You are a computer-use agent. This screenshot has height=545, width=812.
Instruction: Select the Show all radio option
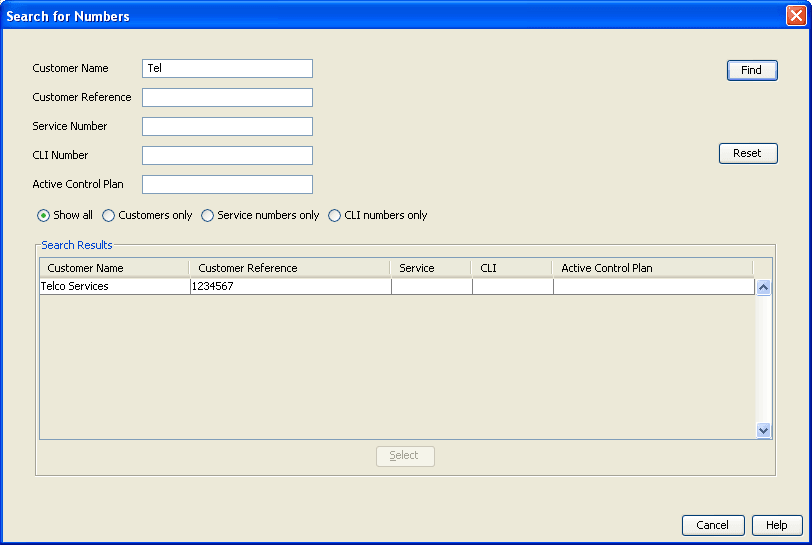(65, 216)
